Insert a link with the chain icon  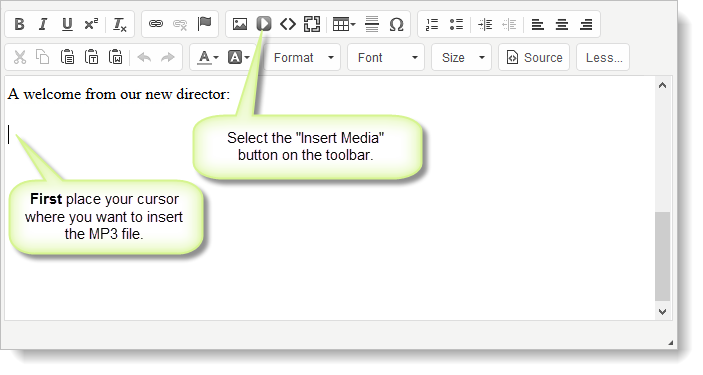click(x=156, y=24)
